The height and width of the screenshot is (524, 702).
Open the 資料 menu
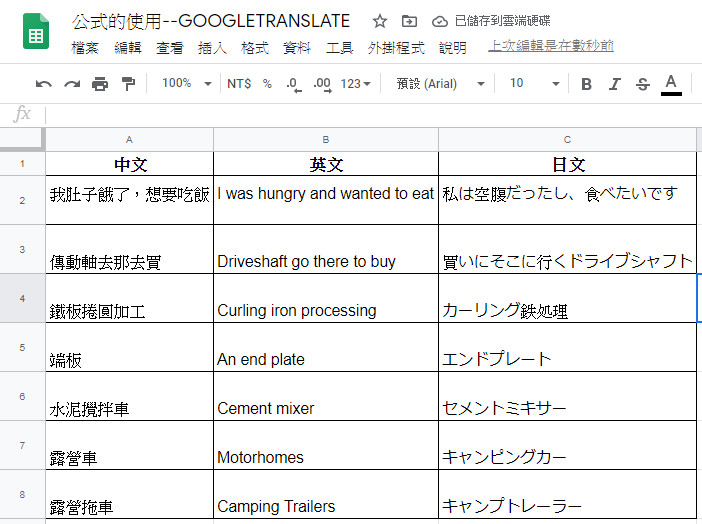tap(297, 47)
